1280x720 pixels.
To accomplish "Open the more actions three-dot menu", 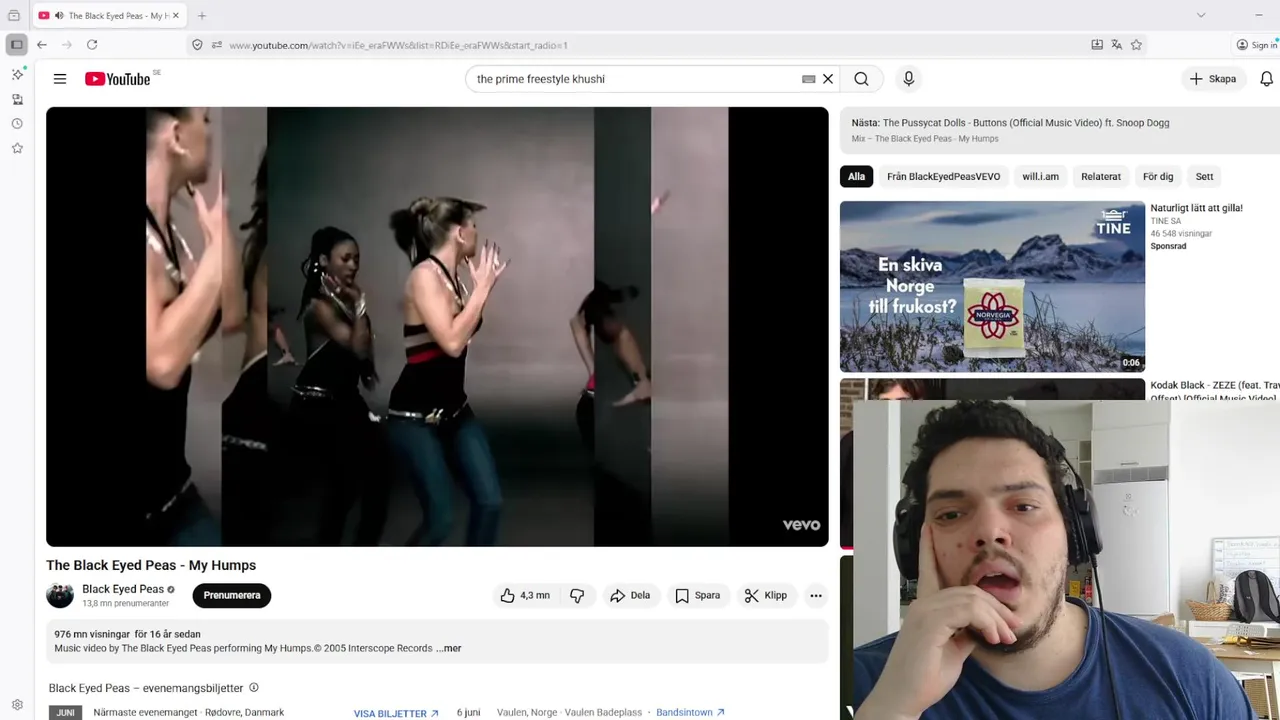I will [816, 595].
